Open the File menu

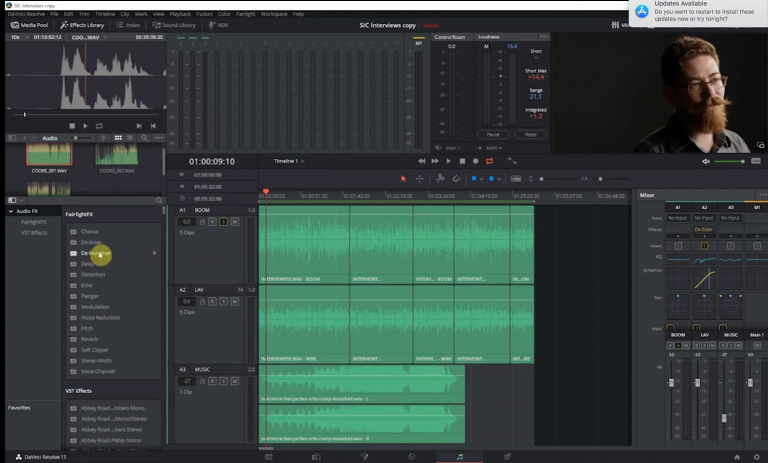pos(54,14)
